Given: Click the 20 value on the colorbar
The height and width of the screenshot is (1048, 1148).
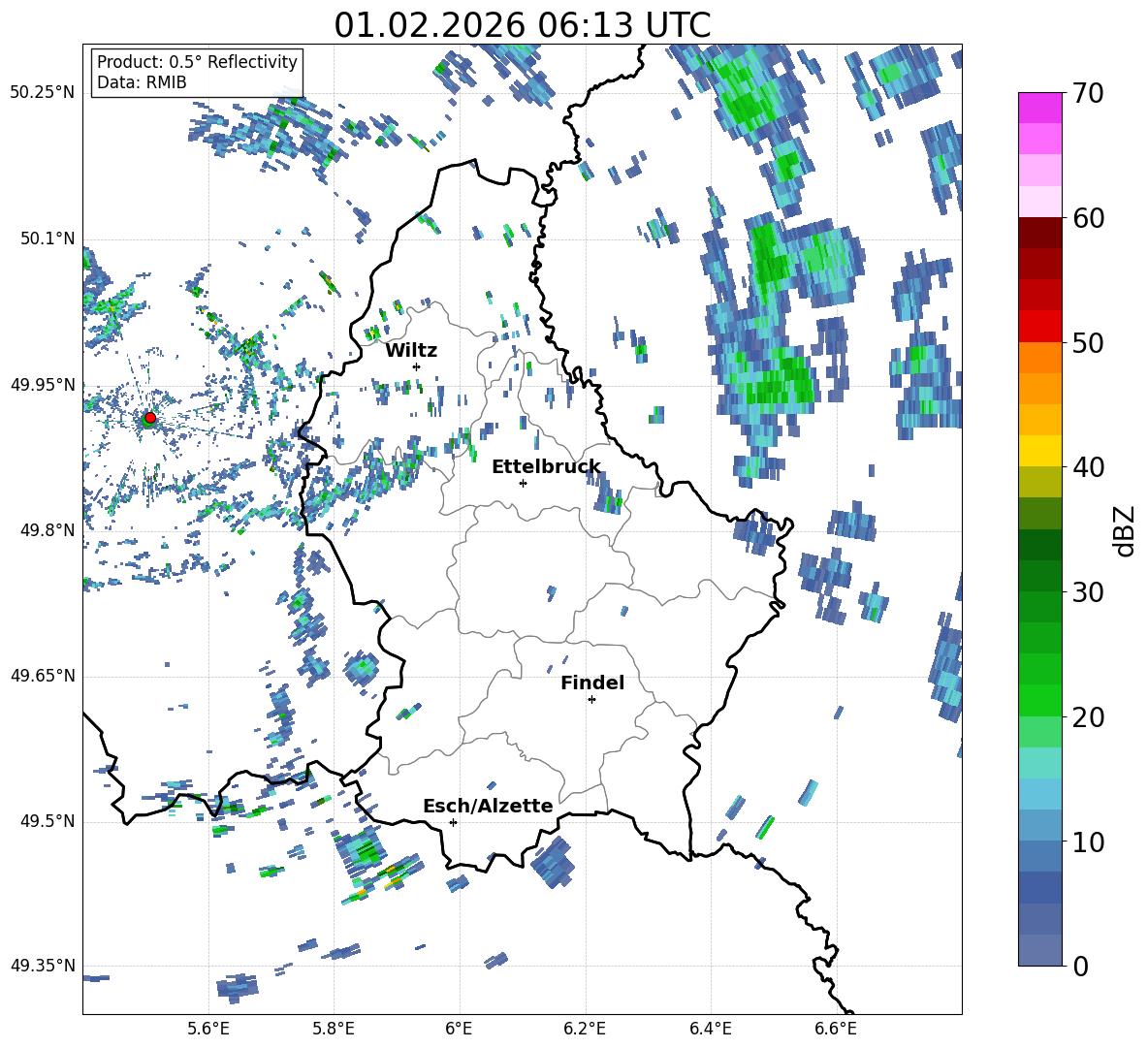Looking at the screenshot, I should (x=1088, y=716).
